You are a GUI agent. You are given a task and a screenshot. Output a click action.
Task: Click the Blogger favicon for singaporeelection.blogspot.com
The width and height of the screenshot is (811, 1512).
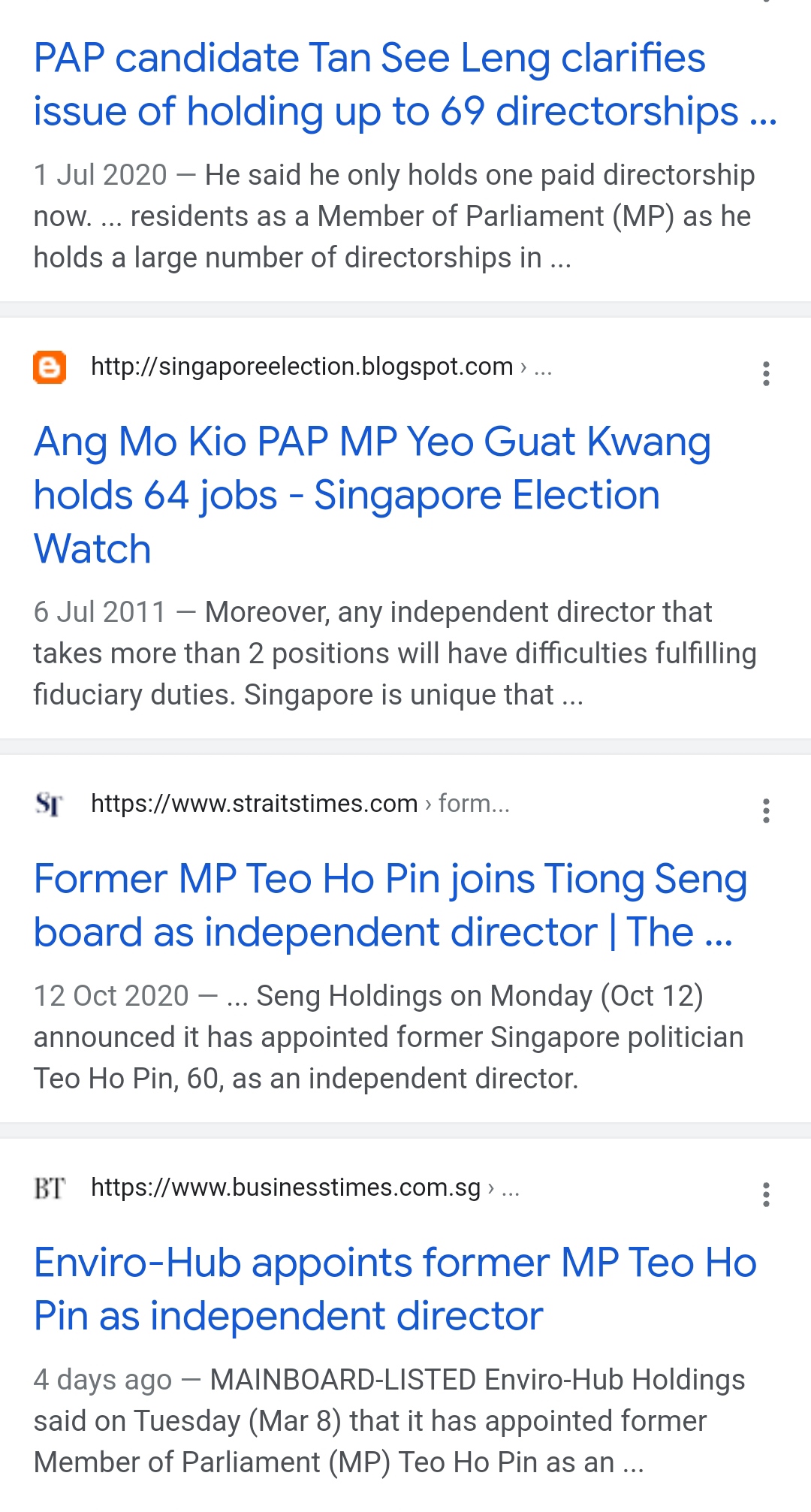coord(50,367)
